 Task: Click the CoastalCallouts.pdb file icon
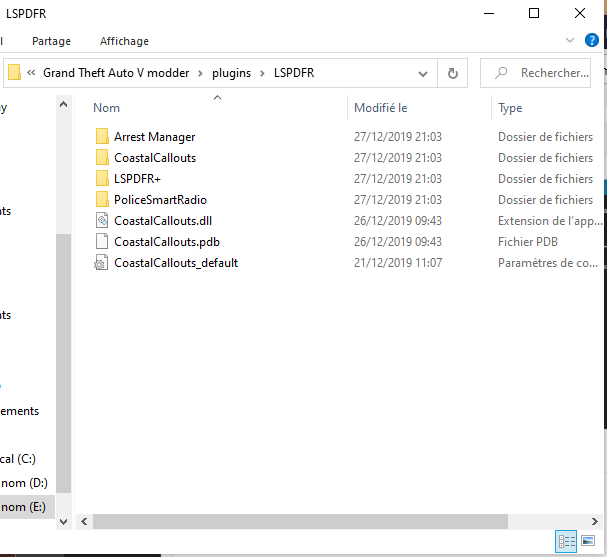pyautogui.click(x=102, y=242)
